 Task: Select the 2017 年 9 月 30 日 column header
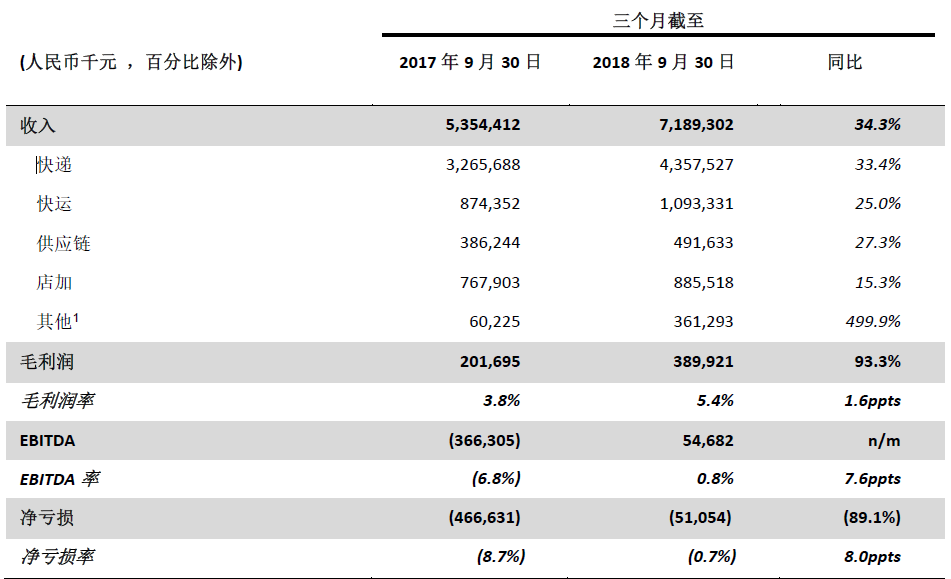pos(469,62)
